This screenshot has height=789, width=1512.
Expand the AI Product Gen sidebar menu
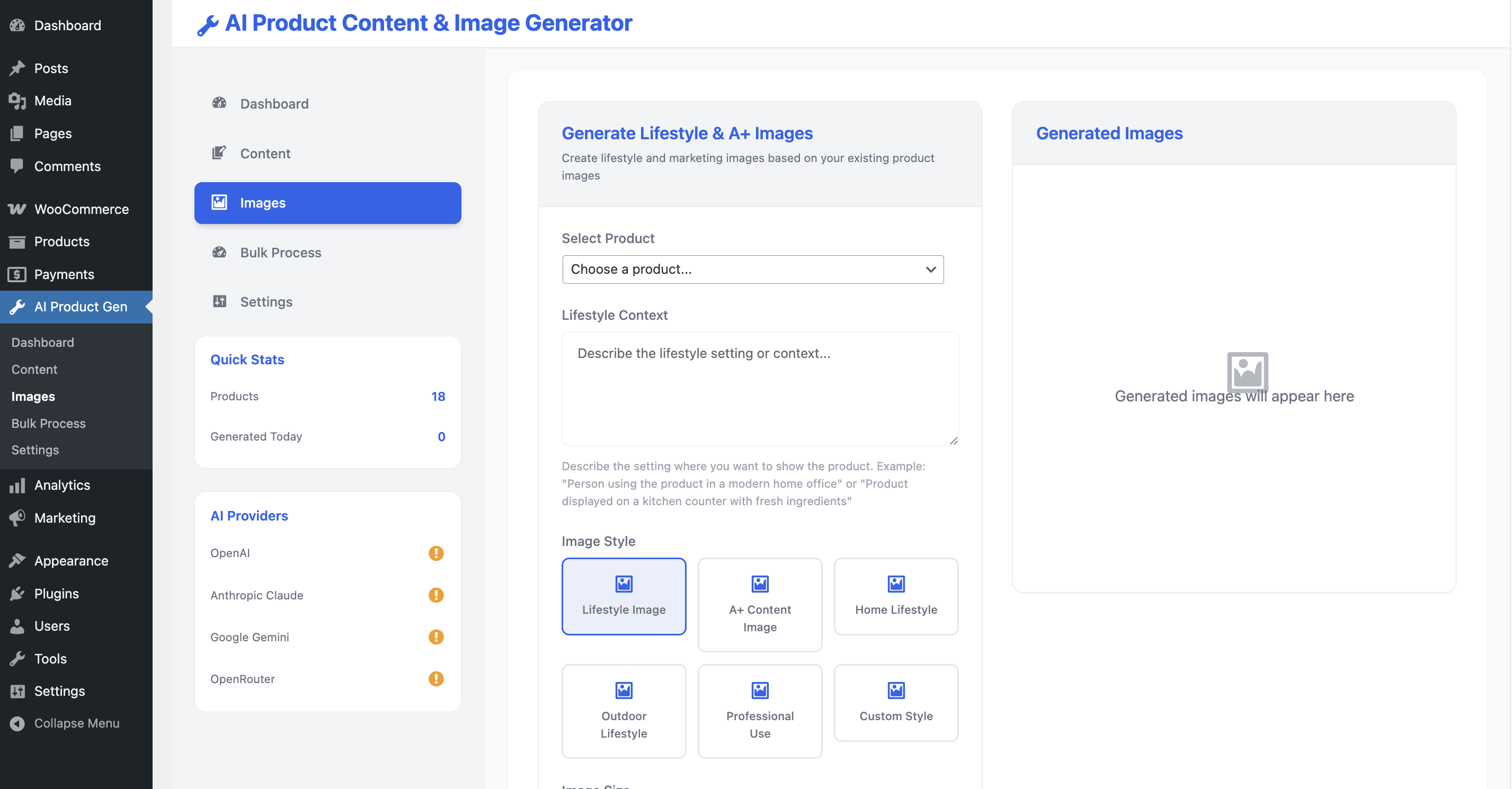pos(76,307)
